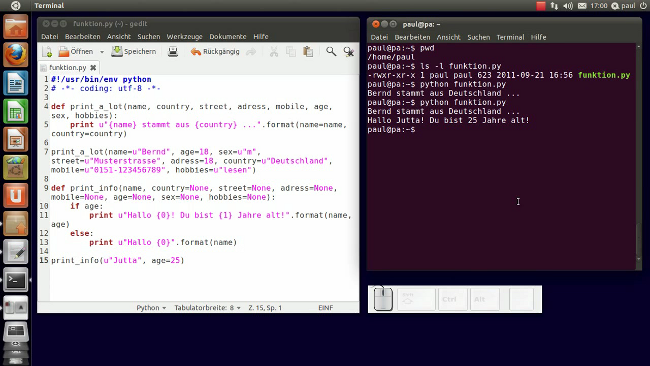Click the Search magnifier icon
Screen dimensions: 650x366
click(331, 52)
